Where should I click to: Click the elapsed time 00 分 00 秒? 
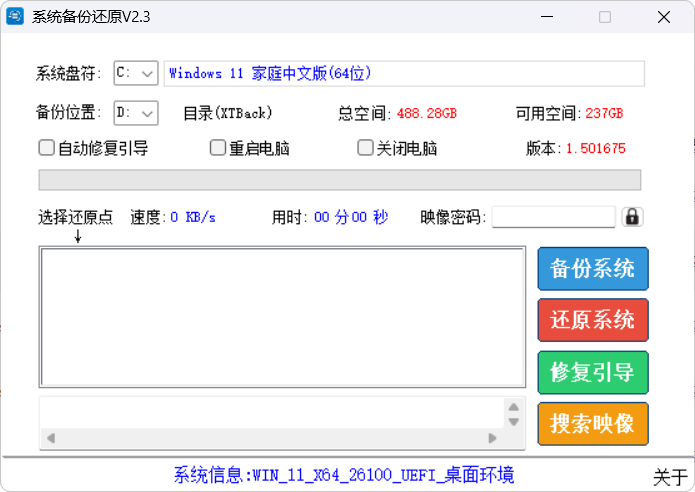coord(351,217)
